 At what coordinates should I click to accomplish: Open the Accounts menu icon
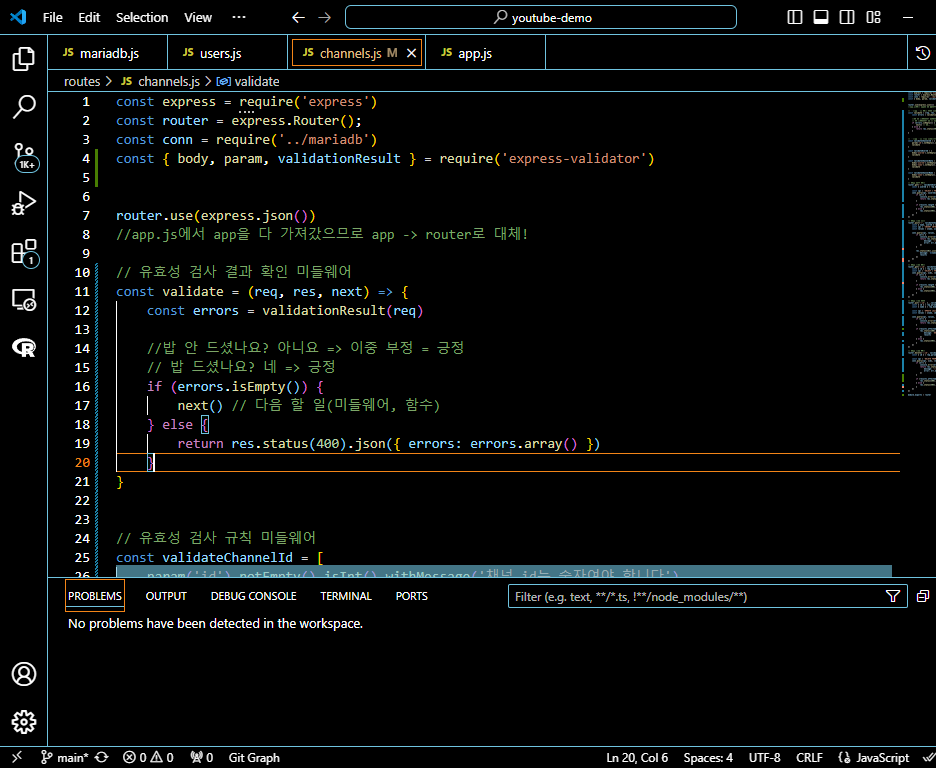(24, 674)
